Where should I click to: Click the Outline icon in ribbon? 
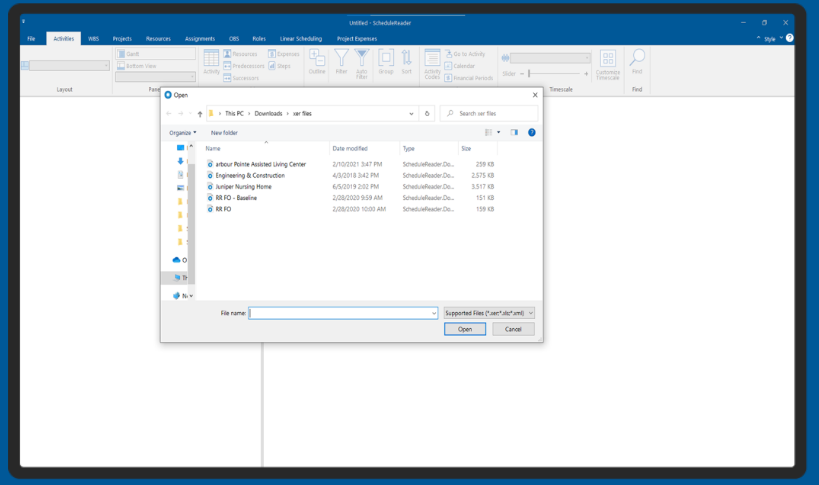pos(317,62)
